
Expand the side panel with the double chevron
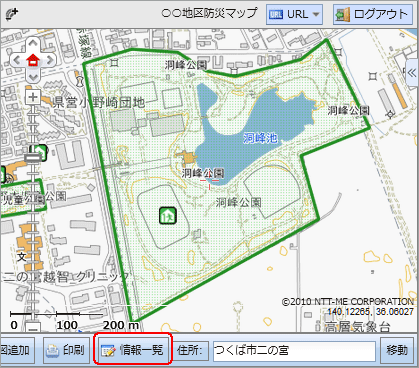coord(412,73)
